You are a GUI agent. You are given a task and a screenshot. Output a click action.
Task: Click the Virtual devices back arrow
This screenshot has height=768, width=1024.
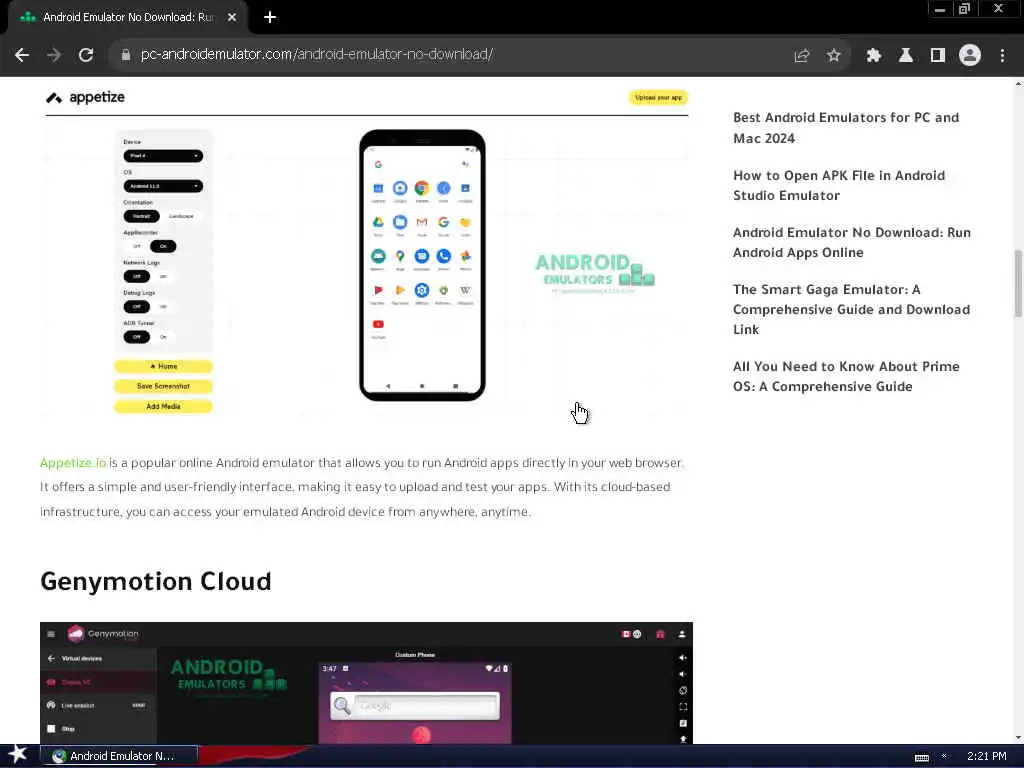pos(51,658)
